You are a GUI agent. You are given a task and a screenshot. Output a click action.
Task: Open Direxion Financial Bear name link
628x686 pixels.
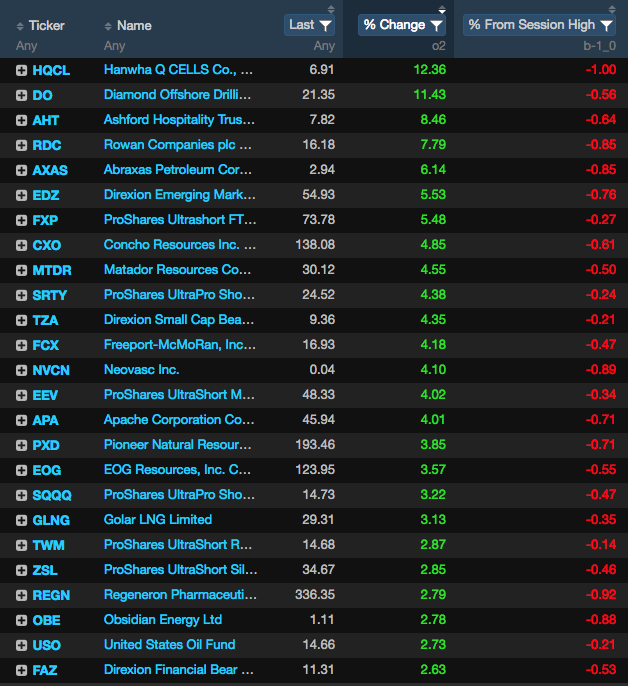coord(179,669)
